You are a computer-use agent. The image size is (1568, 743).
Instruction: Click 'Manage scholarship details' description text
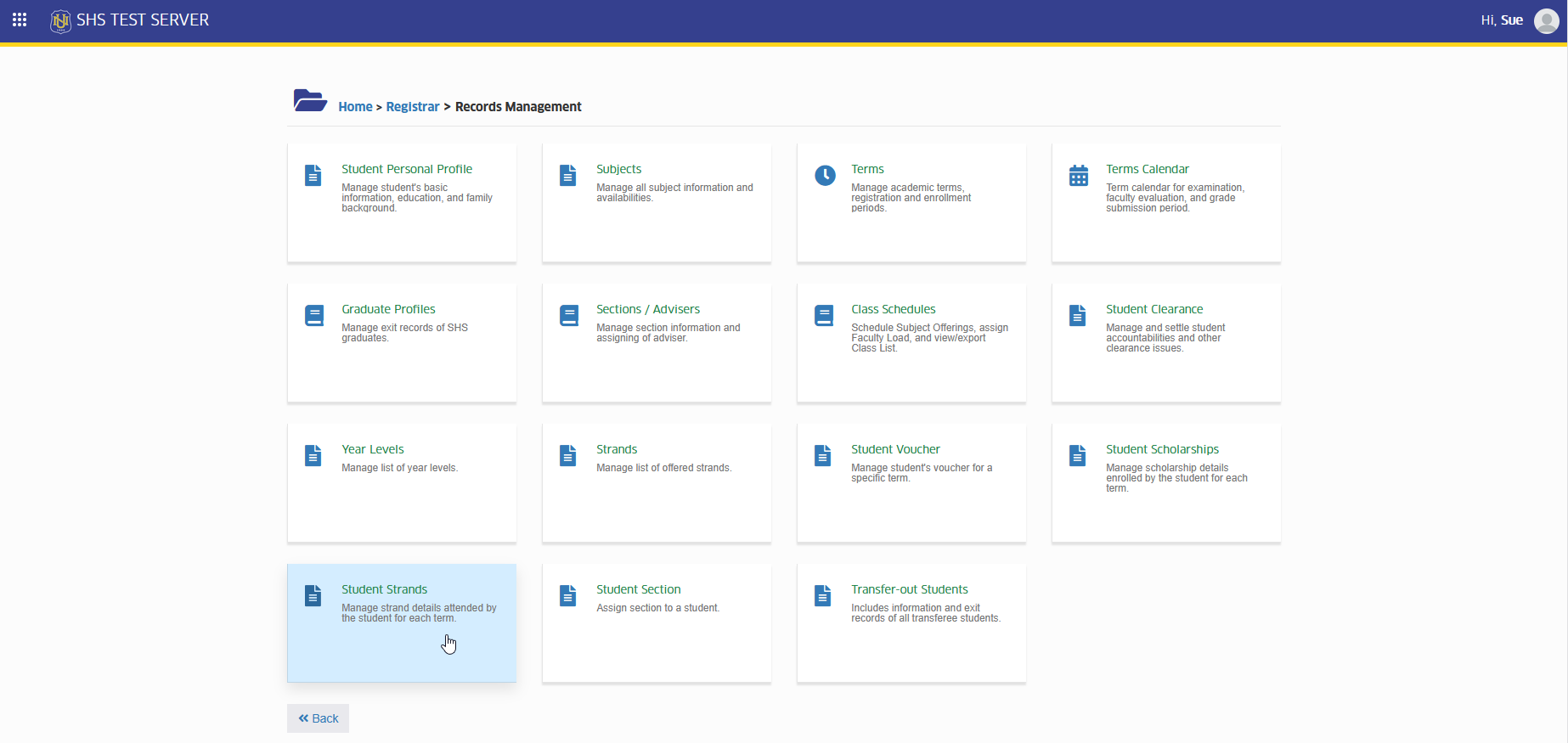point(1176,478)
